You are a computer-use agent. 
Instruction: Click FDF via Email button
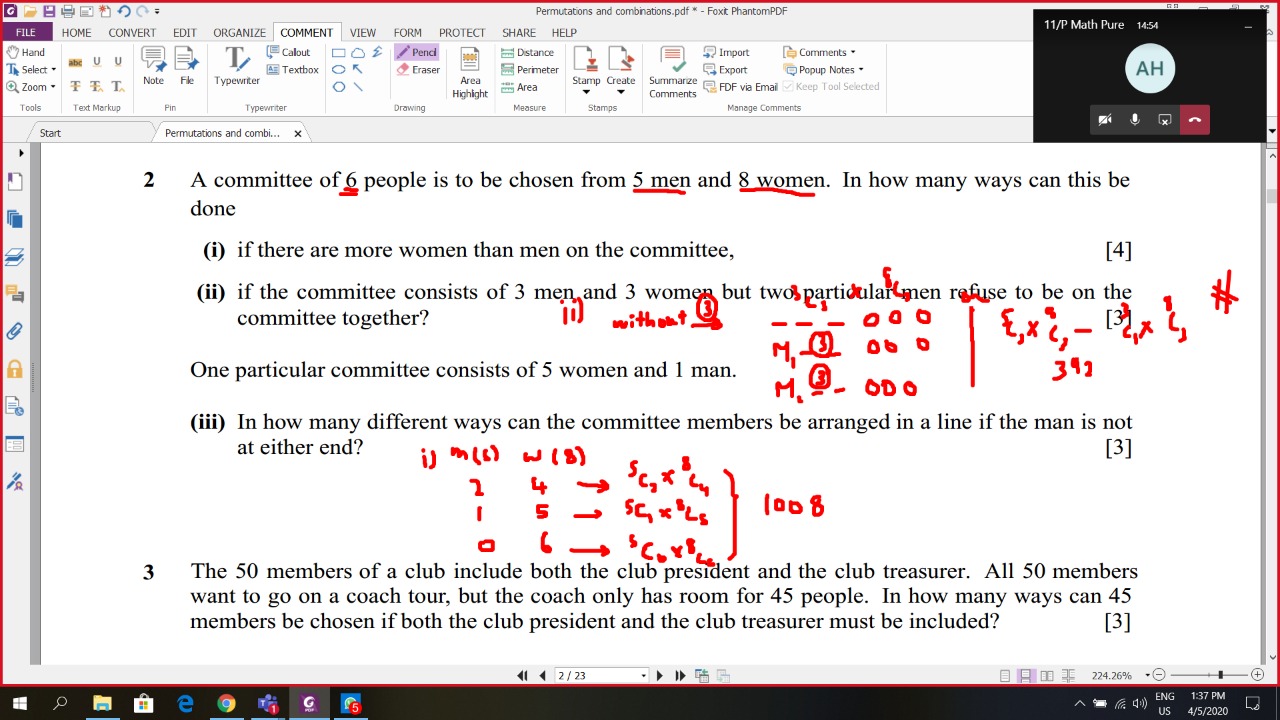pyautogui.click(x=740, y=87)
